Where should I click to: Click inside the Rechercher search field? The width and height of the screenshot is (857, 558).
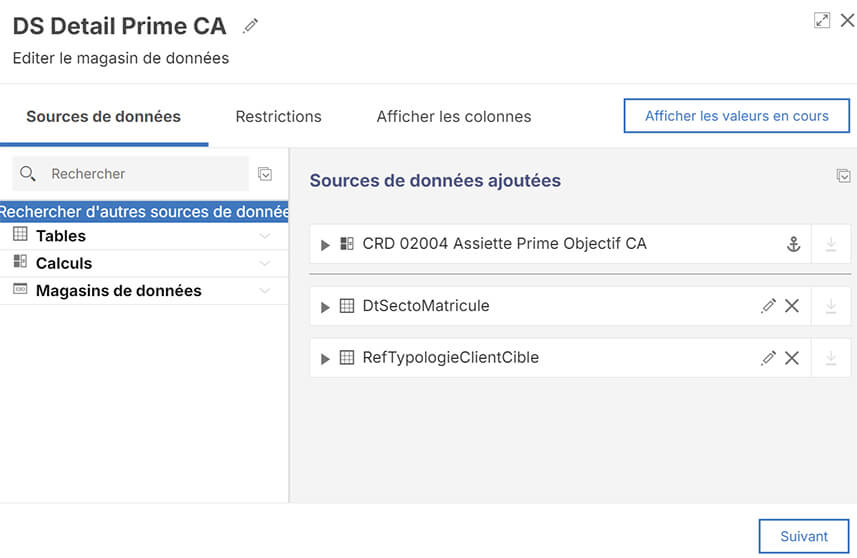coord(140,174)
